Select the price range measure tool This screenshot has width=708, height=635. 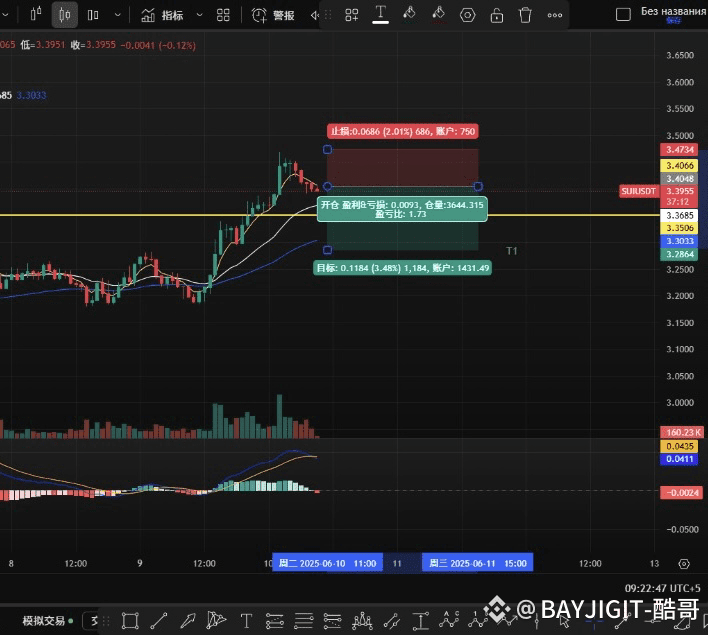click(x=420, y=621)
